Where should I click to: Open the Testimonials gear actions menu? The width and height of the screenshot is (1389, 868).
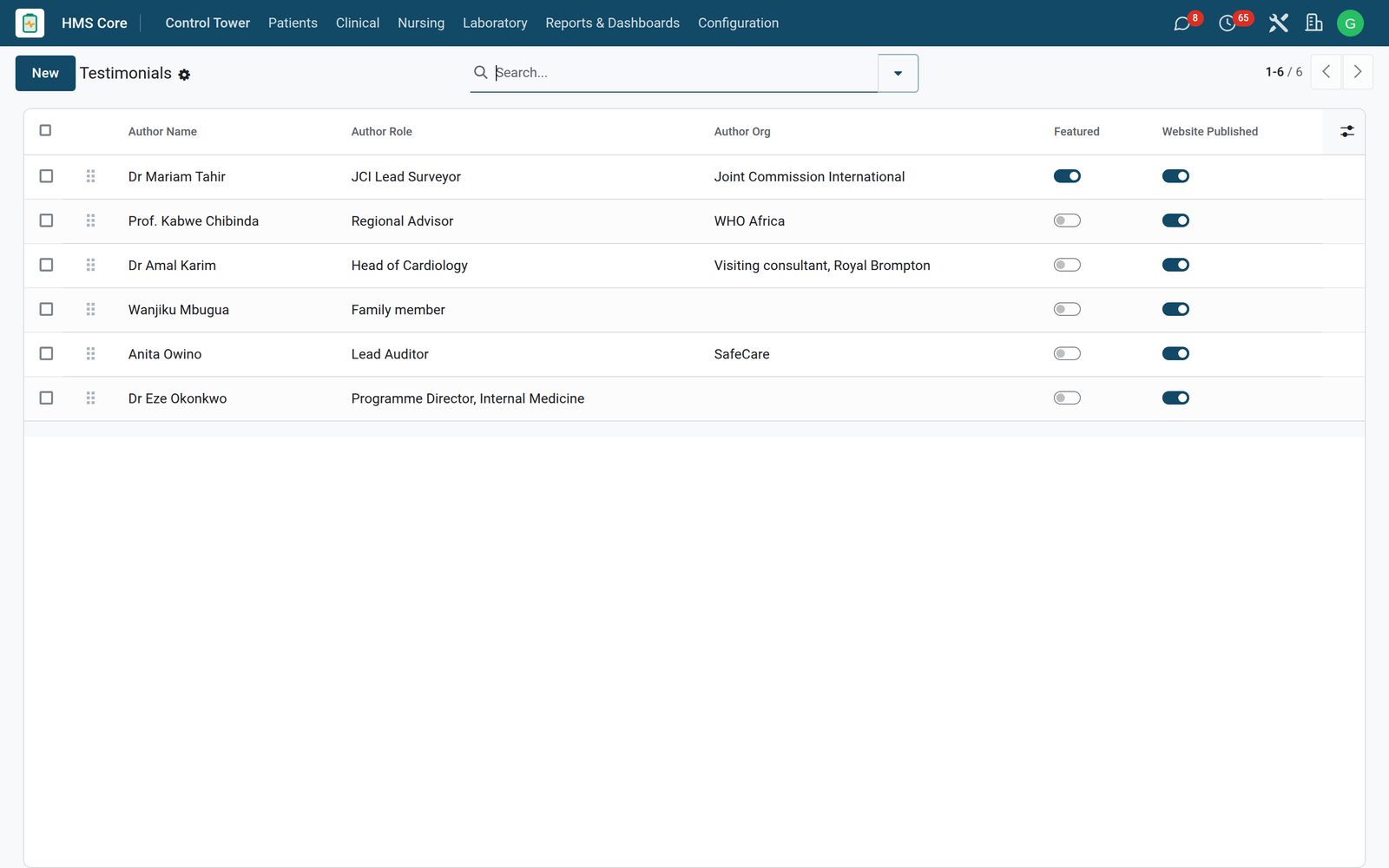click(184, 75)
